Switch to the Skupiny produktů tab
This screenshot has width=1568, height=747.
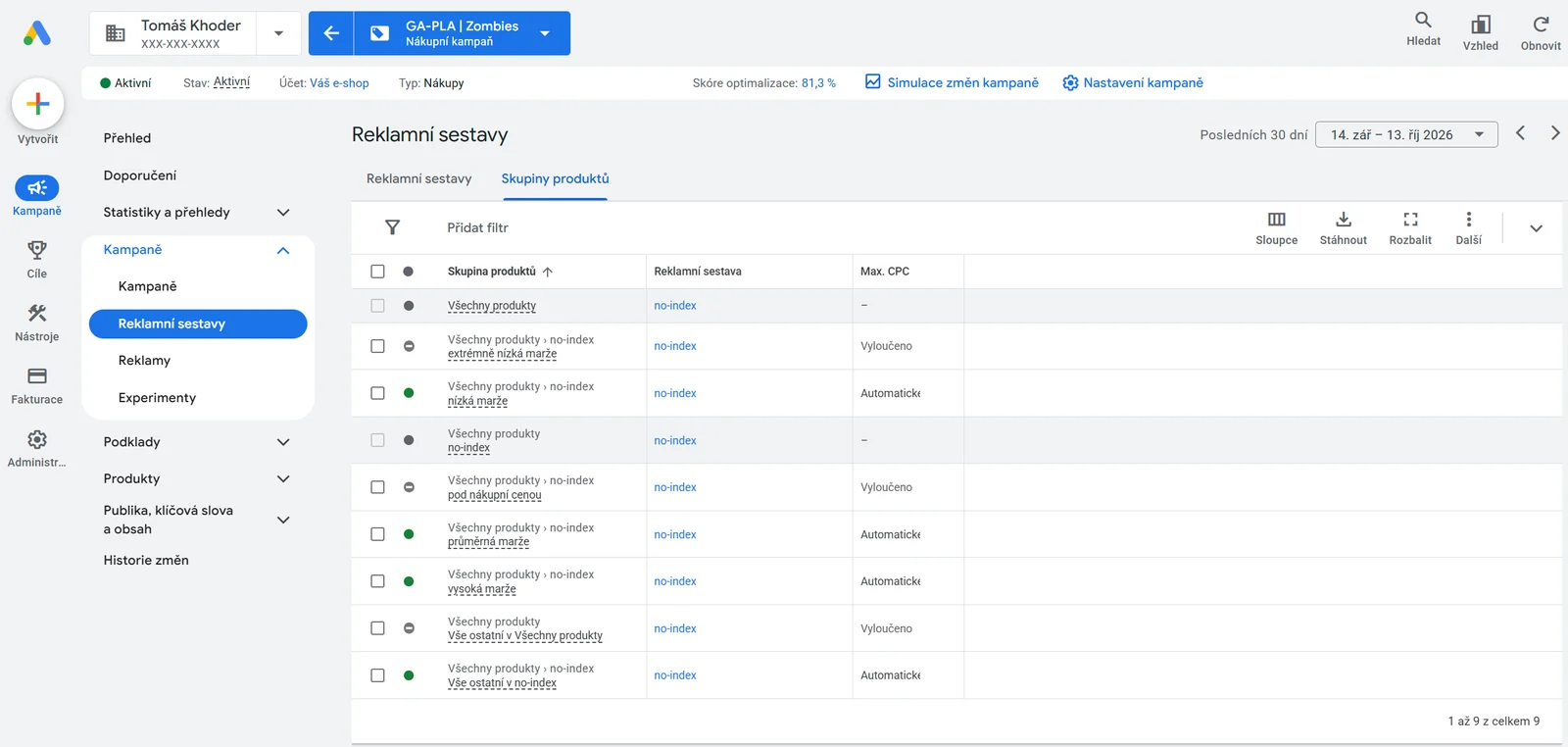(555, 178)
